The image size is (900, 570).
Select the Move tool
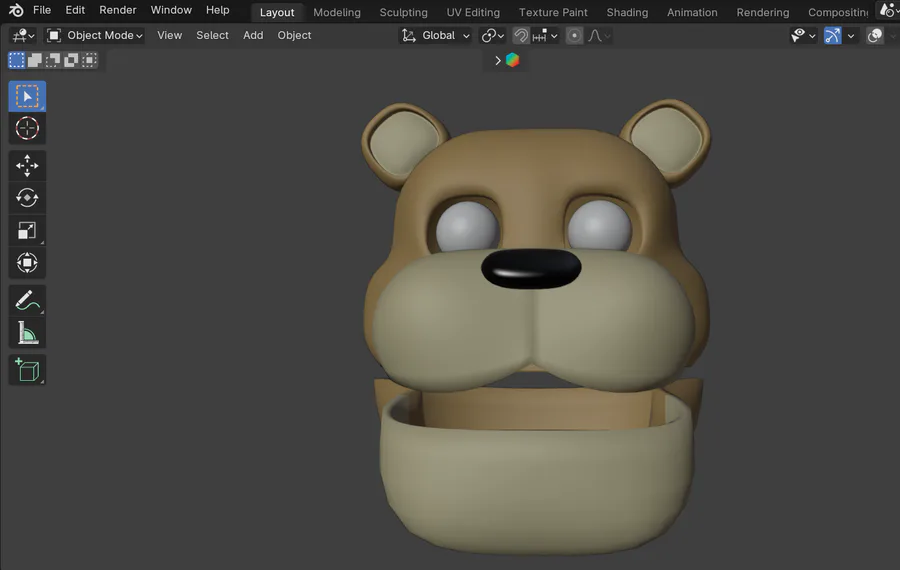(x=27, y=166)
